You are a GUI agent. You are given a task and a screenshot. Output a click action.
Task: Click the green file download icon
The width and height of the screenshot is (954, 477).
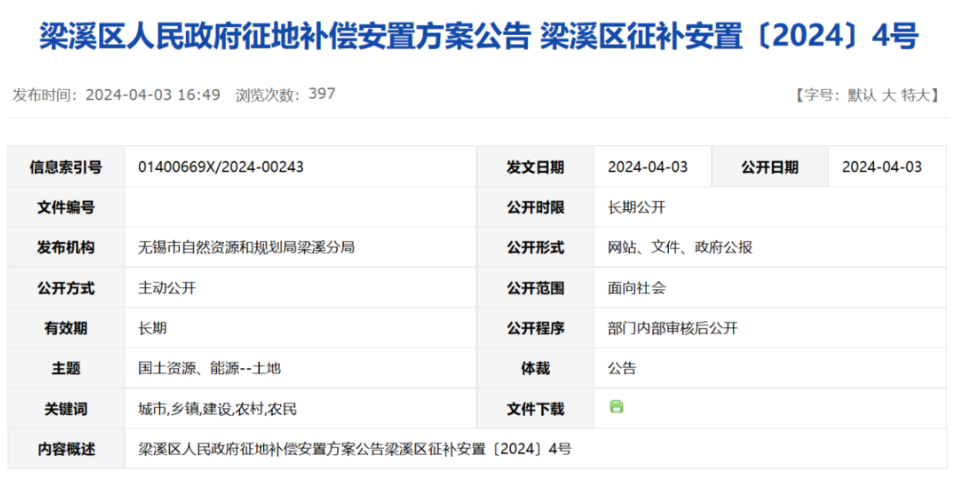pos(616,407)
